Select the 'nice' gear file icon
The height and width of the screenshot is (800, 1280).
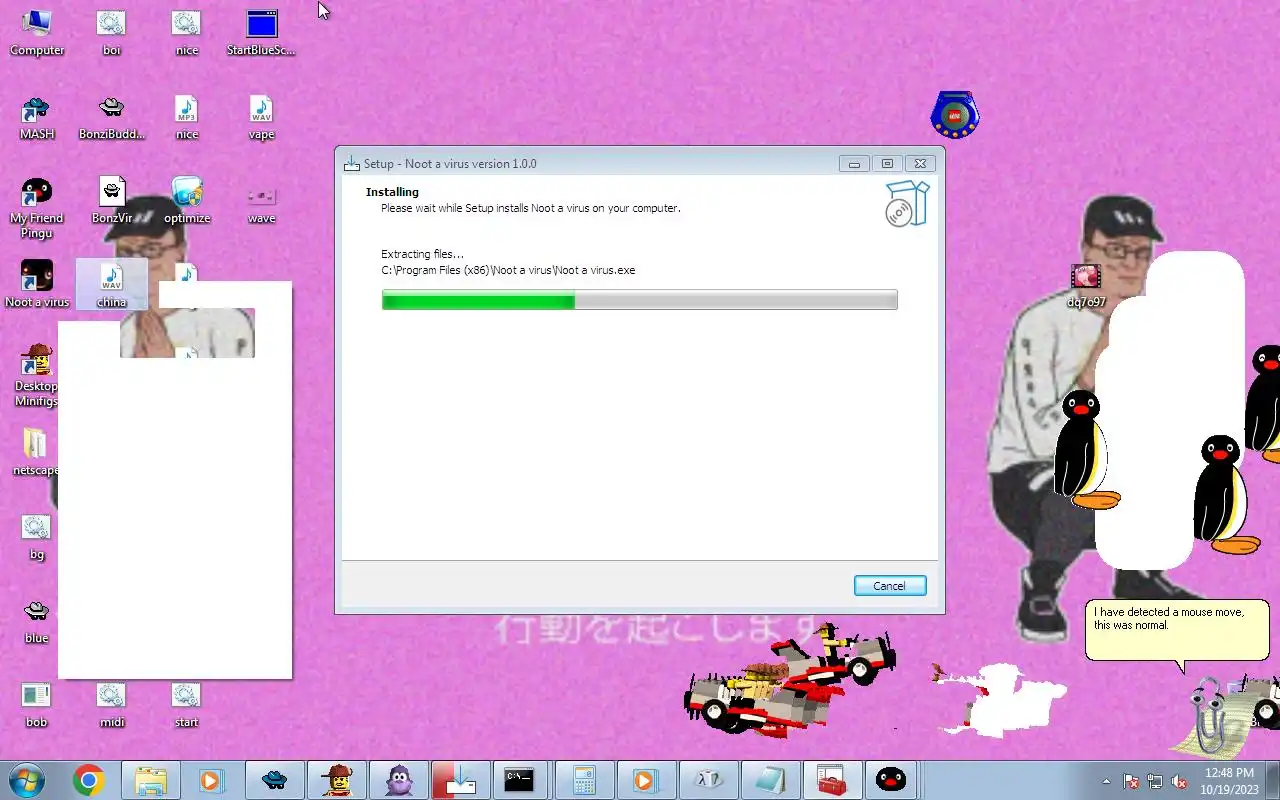point(187,32)
